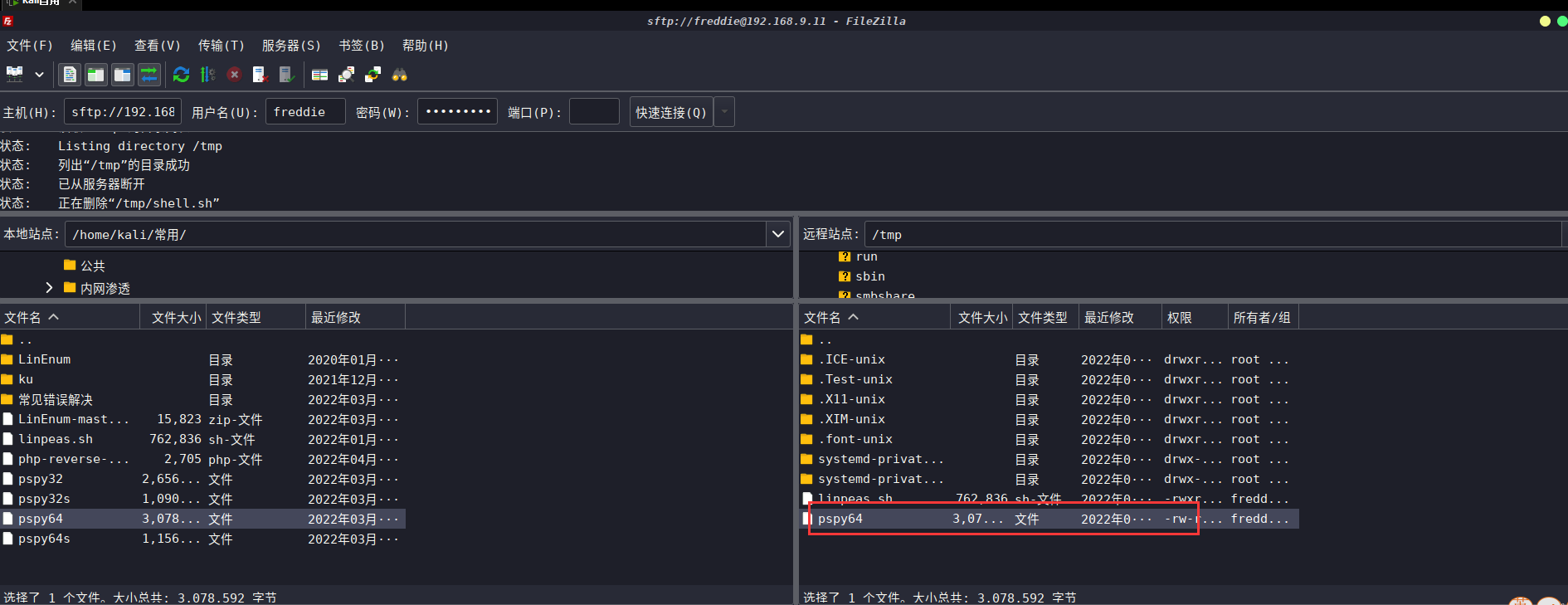
Task: Toggle the transfer queue display
Action: (149, 75)
